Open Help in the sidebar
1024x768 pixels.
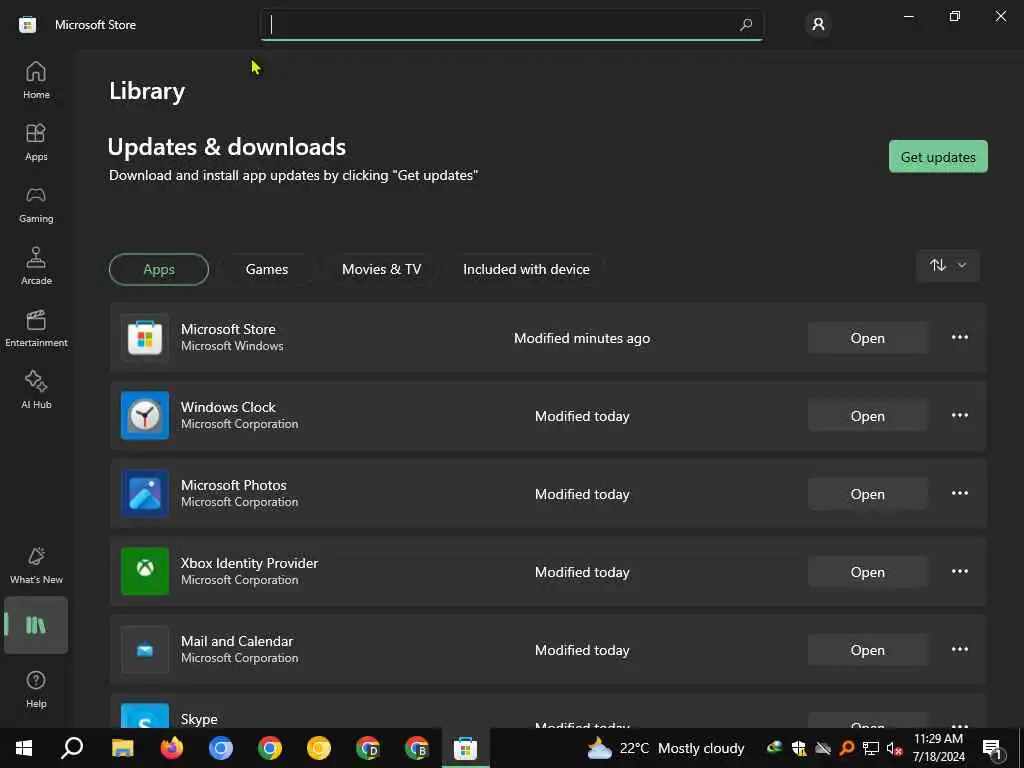point(36,688)
